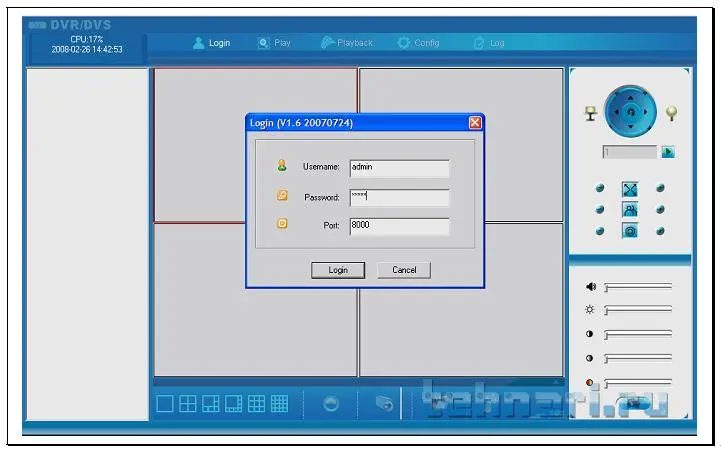Select the four-split layout icon
The height and width of the screenshot is (450, 721).
pyautogui.click(x=188, y=404)
